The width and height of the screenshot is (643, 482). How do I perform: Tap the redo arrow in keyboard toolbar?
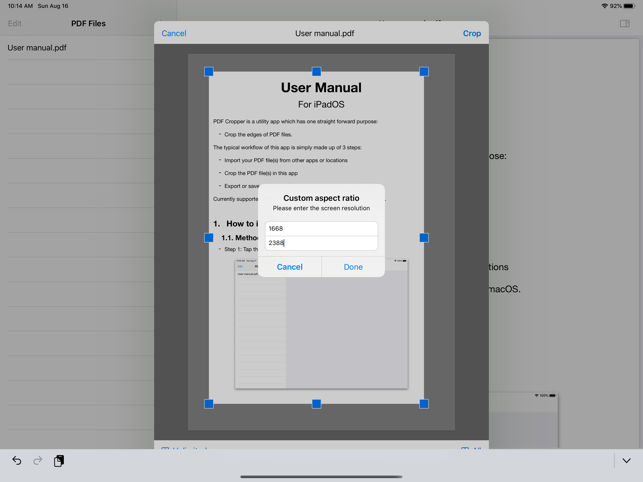(38, 461)
